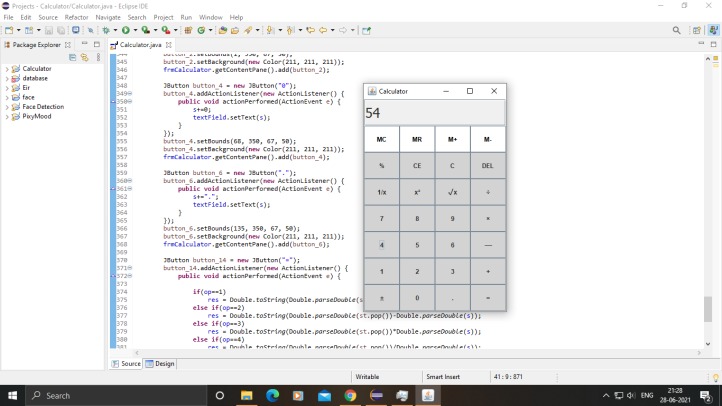This screenshot has height=406, width=722.
Task: Click the Open Type toolbar icon
Action: coord(223,30)
